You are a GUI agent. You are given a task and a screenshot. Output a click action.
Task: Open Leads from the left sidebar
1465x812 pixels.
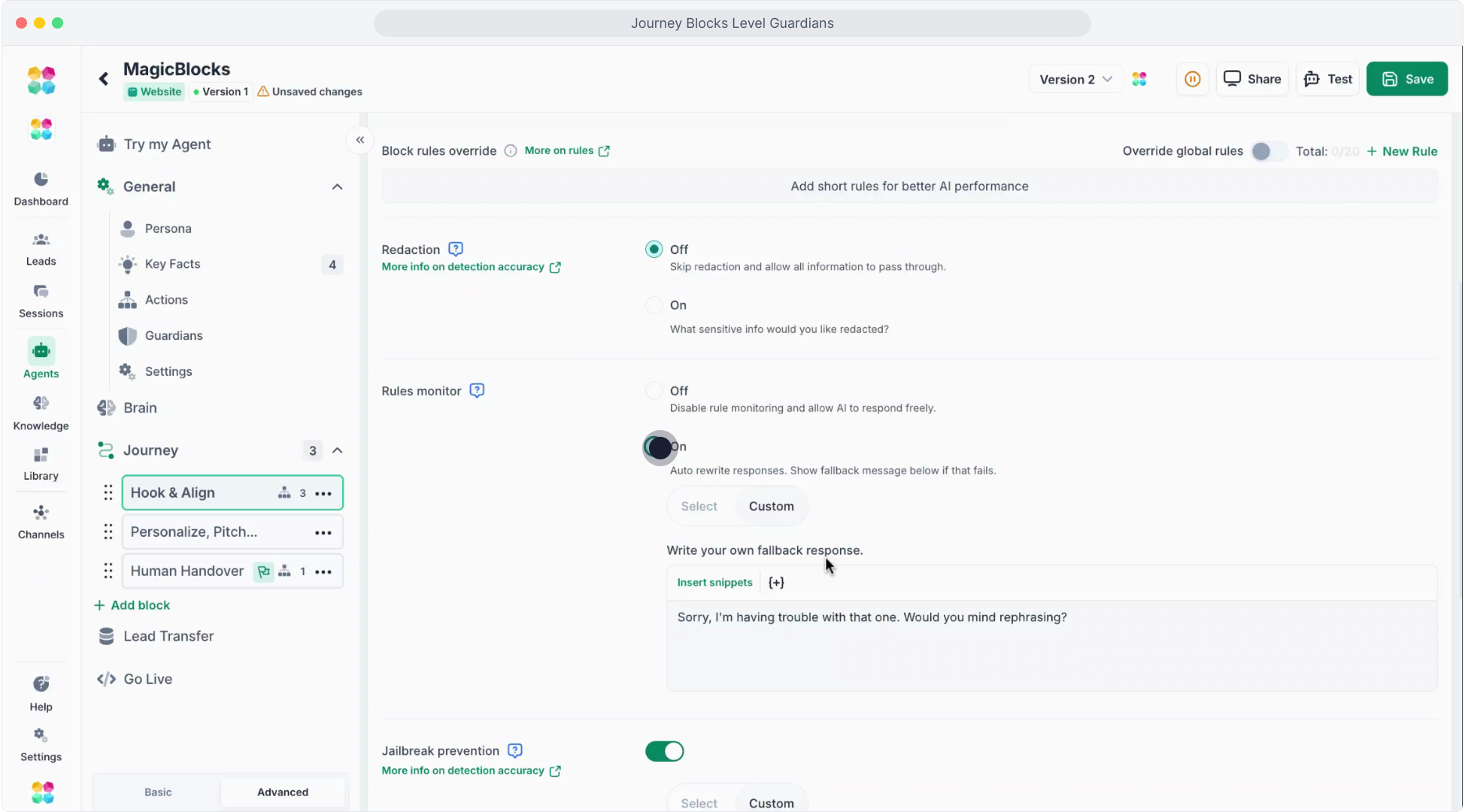pos(41,249)
